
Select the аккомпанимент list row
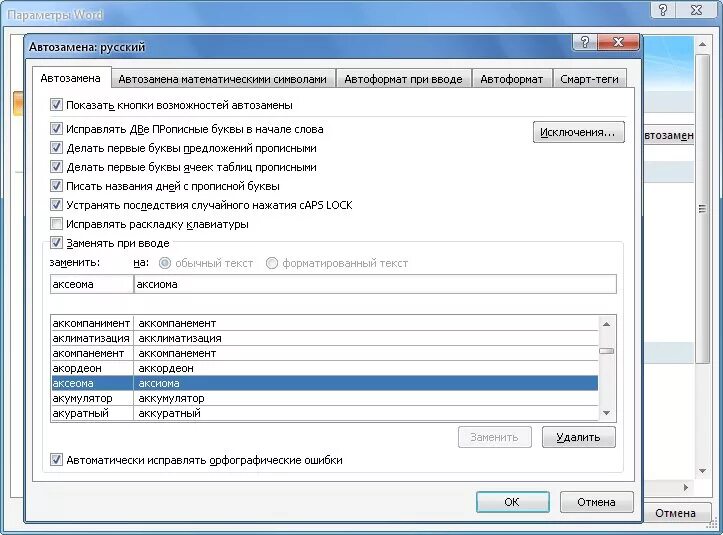[x=325, y=323]
